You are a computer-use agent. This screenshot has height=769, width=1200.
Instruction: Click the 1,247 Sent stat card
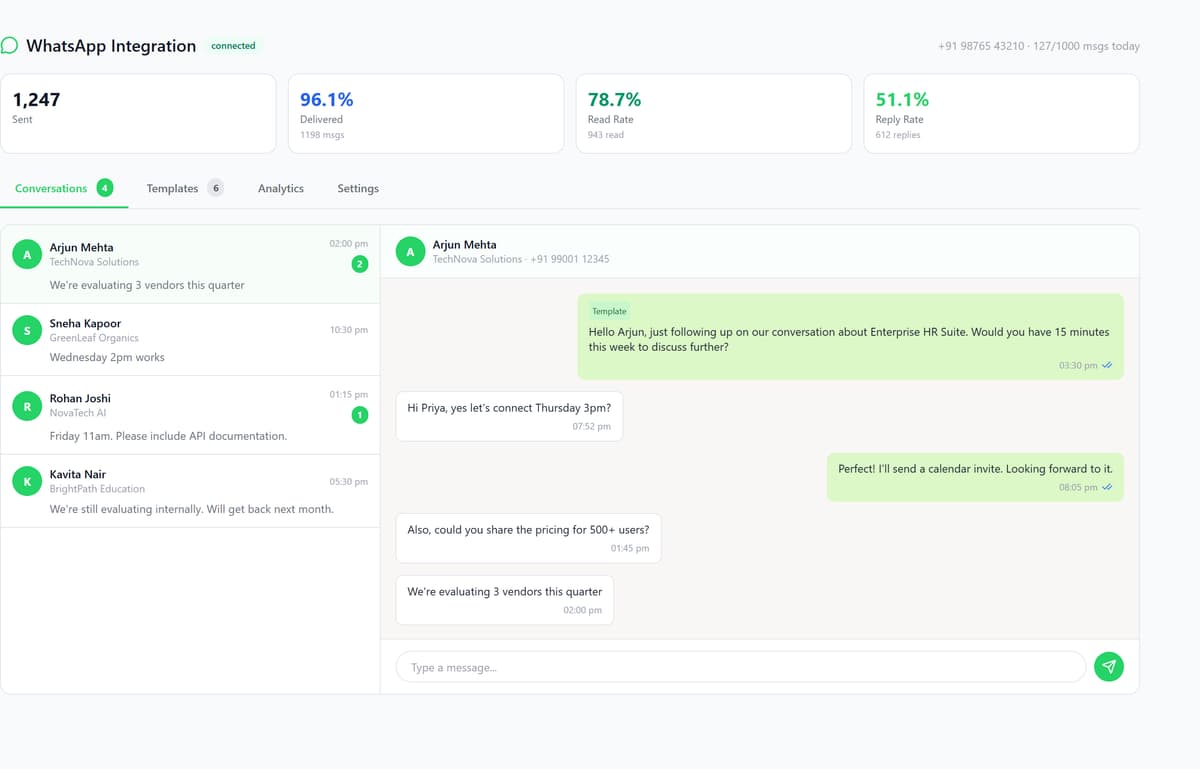[x=138, y=113]
